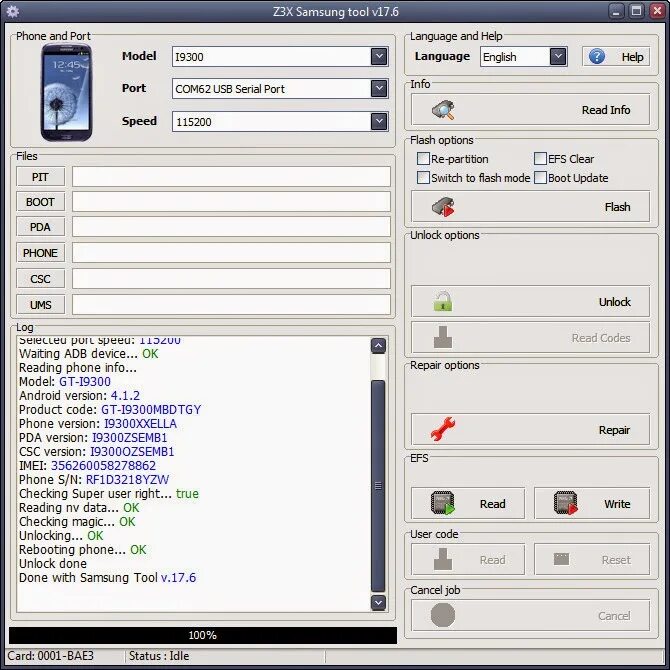Click the gray Cancel circle icon
Screen dimensions: 670x670
tap(443, 615)
